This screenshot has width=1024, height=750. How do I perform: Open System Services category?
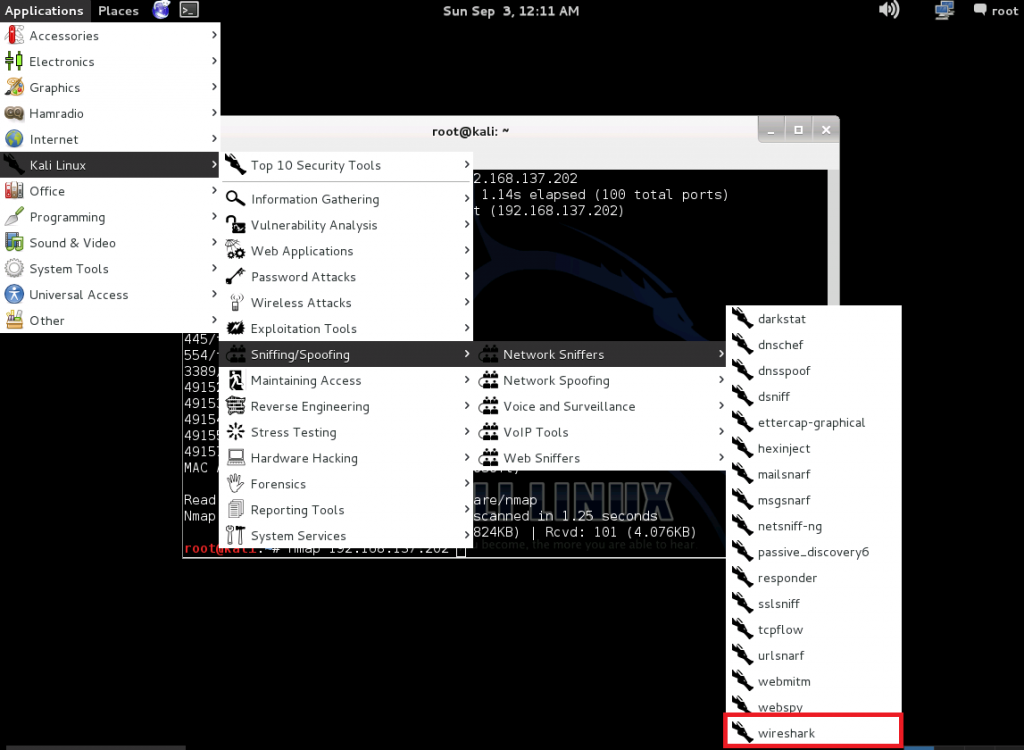tap(346, 536)
